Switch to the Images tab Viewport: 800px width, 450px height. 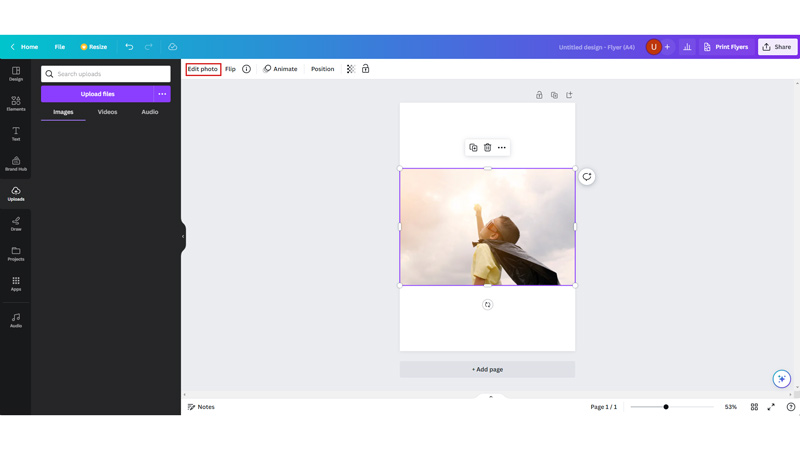[63, 112]
